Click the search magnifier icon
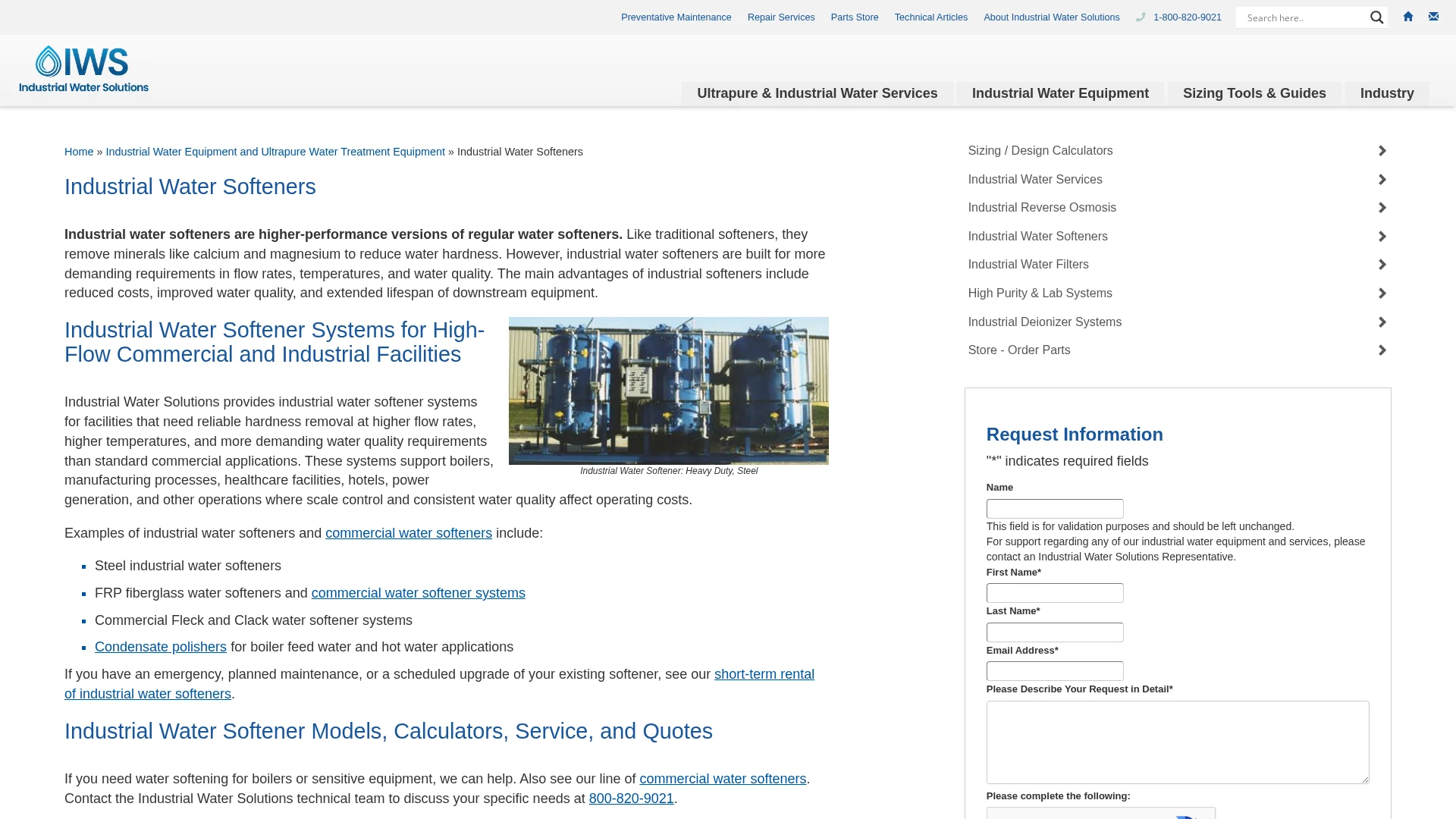This screenshot has width=1456, height=819. tap(1376, 17)
